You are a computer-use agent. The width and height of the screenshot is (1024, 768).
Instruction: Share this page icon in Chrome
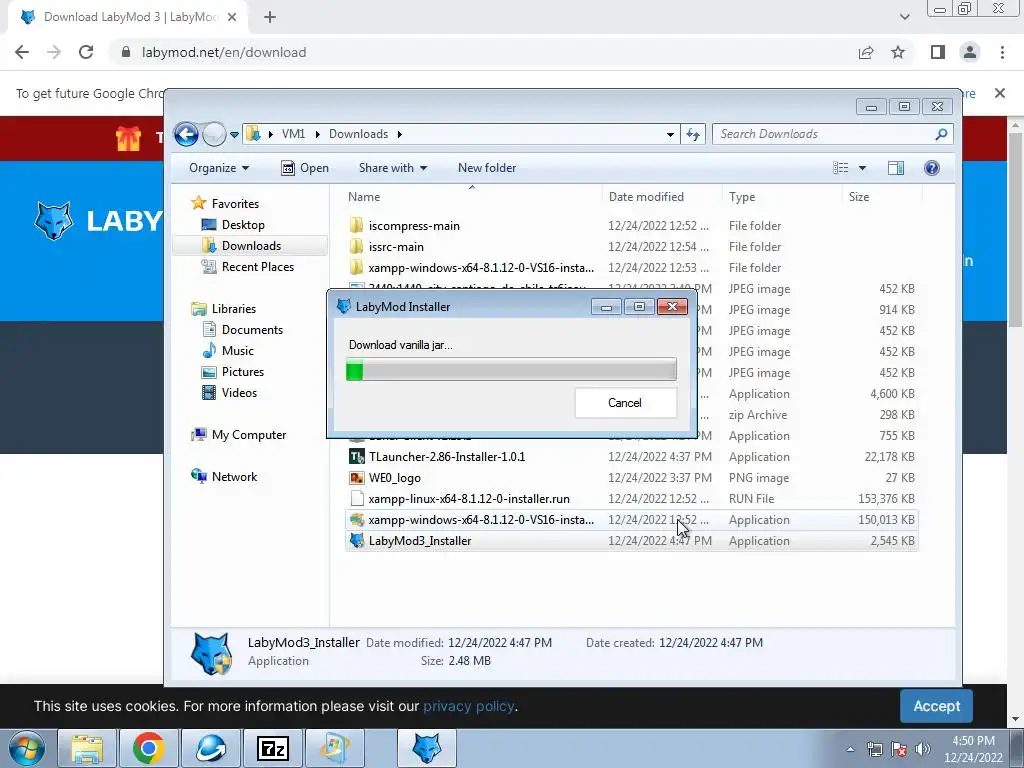tap(866, 52)
